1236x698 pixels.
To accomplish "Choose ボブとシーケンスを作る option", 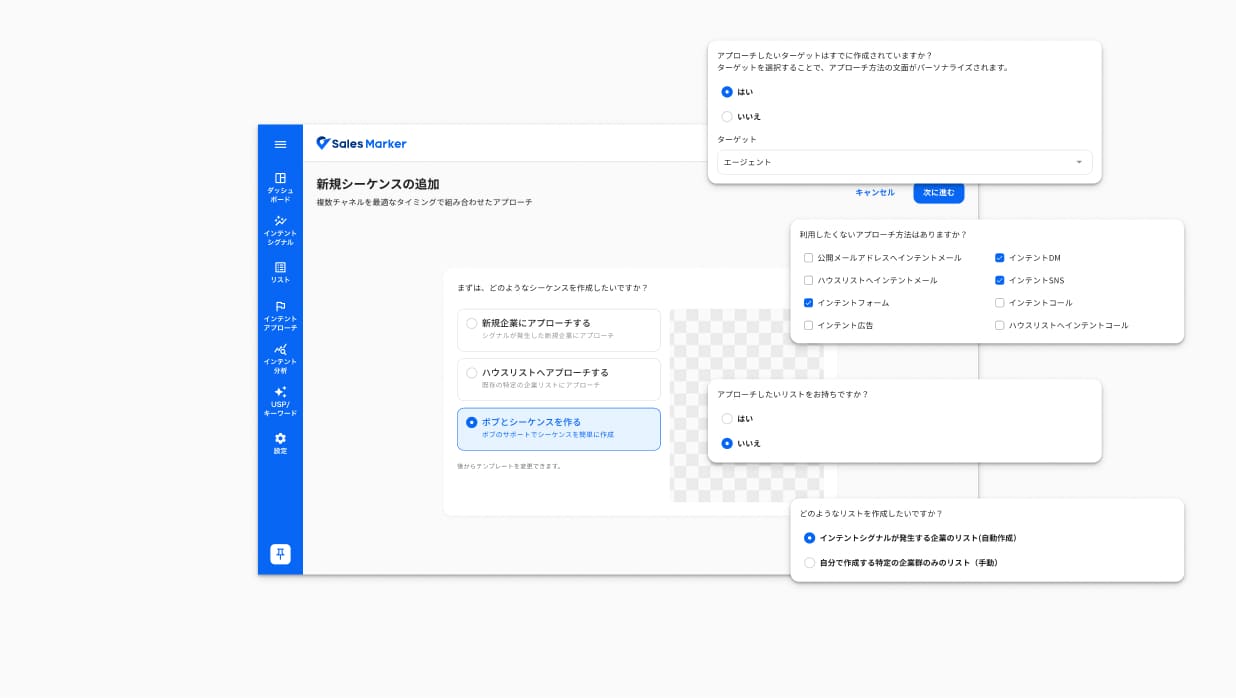I will pyautogui.click(x=558, y=429).
